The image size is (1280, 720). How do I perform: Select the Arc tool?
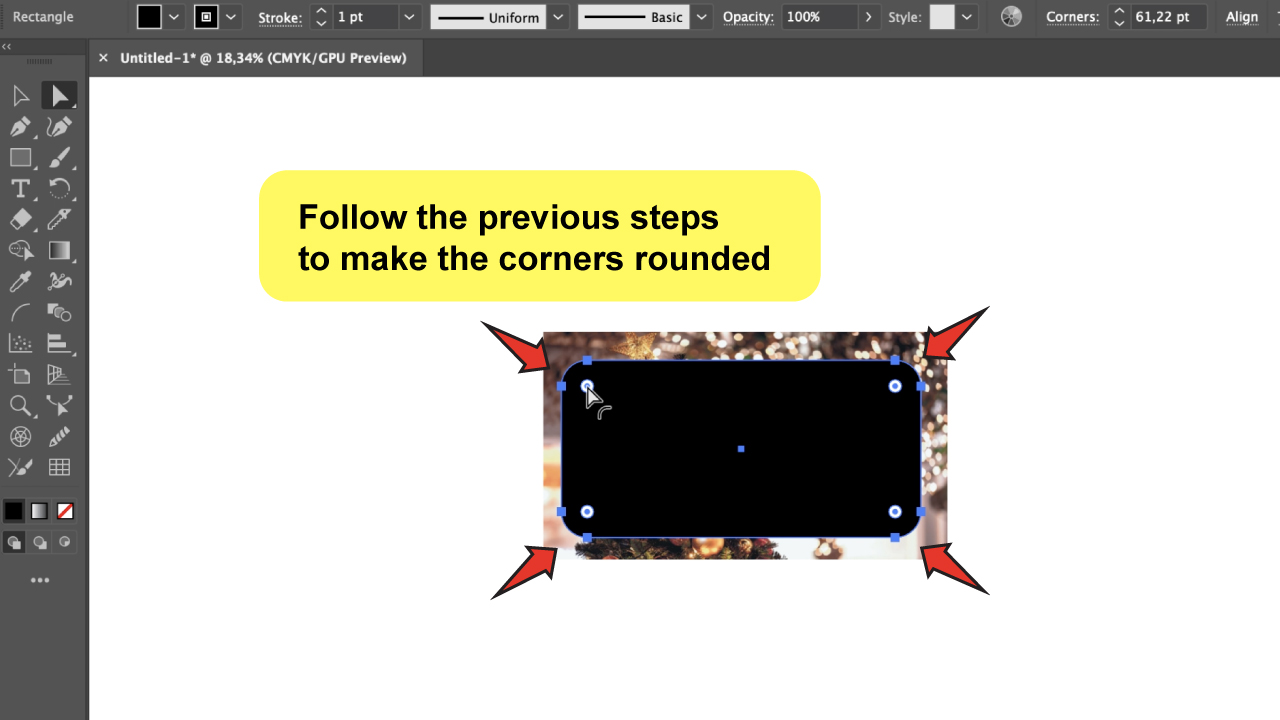pos(20,313)
